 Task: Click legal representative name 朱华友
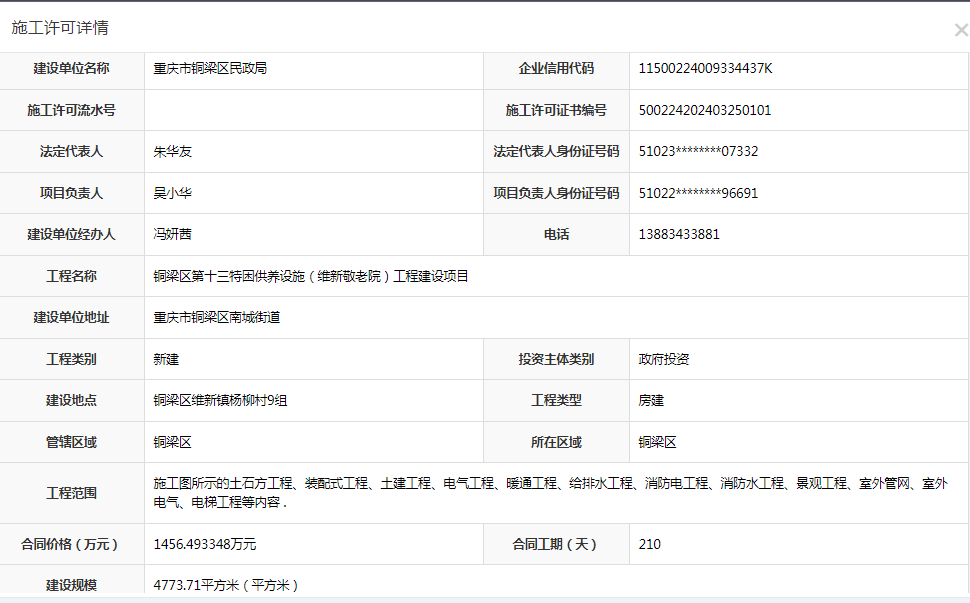click(172, 152)
